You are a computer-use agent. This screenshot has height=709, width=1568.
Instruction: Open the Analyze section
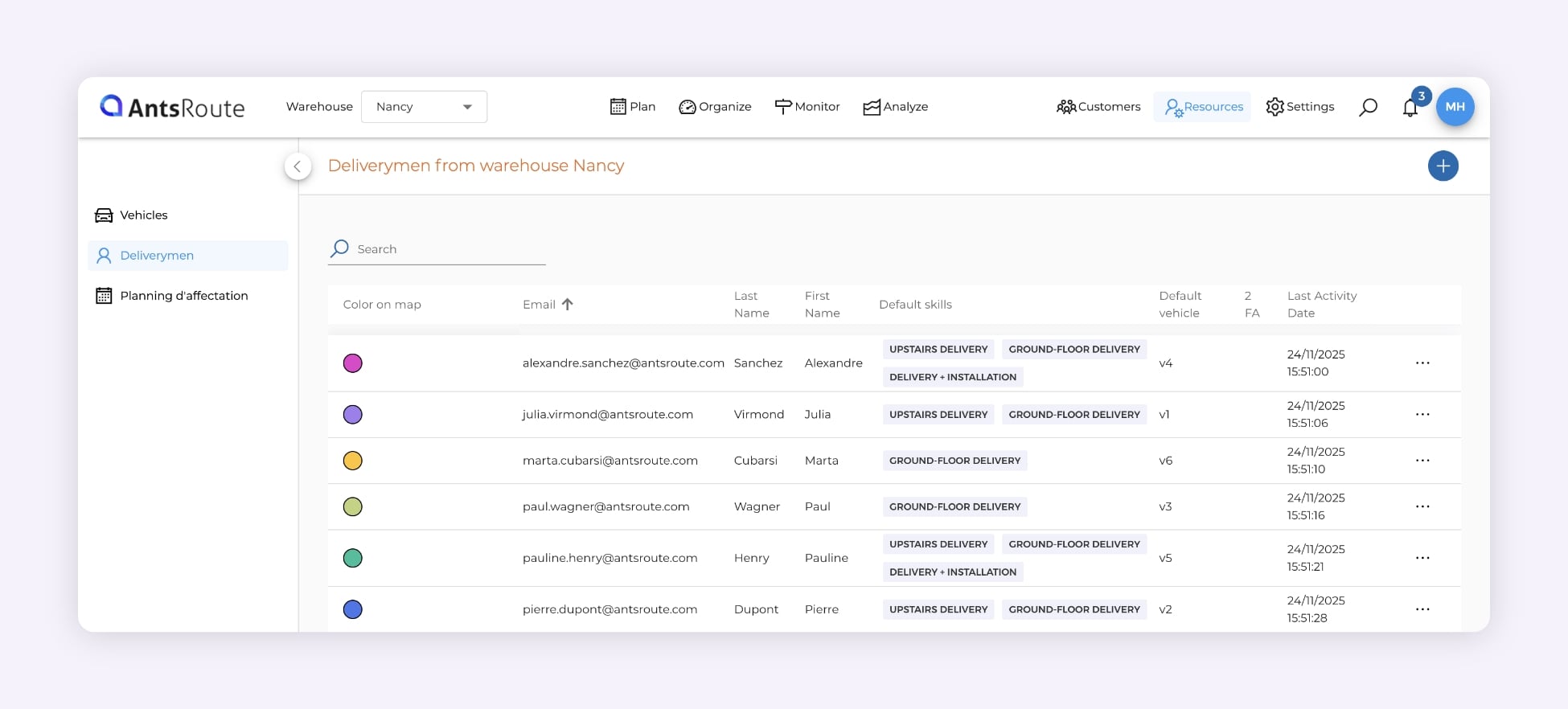coord(895,107)
